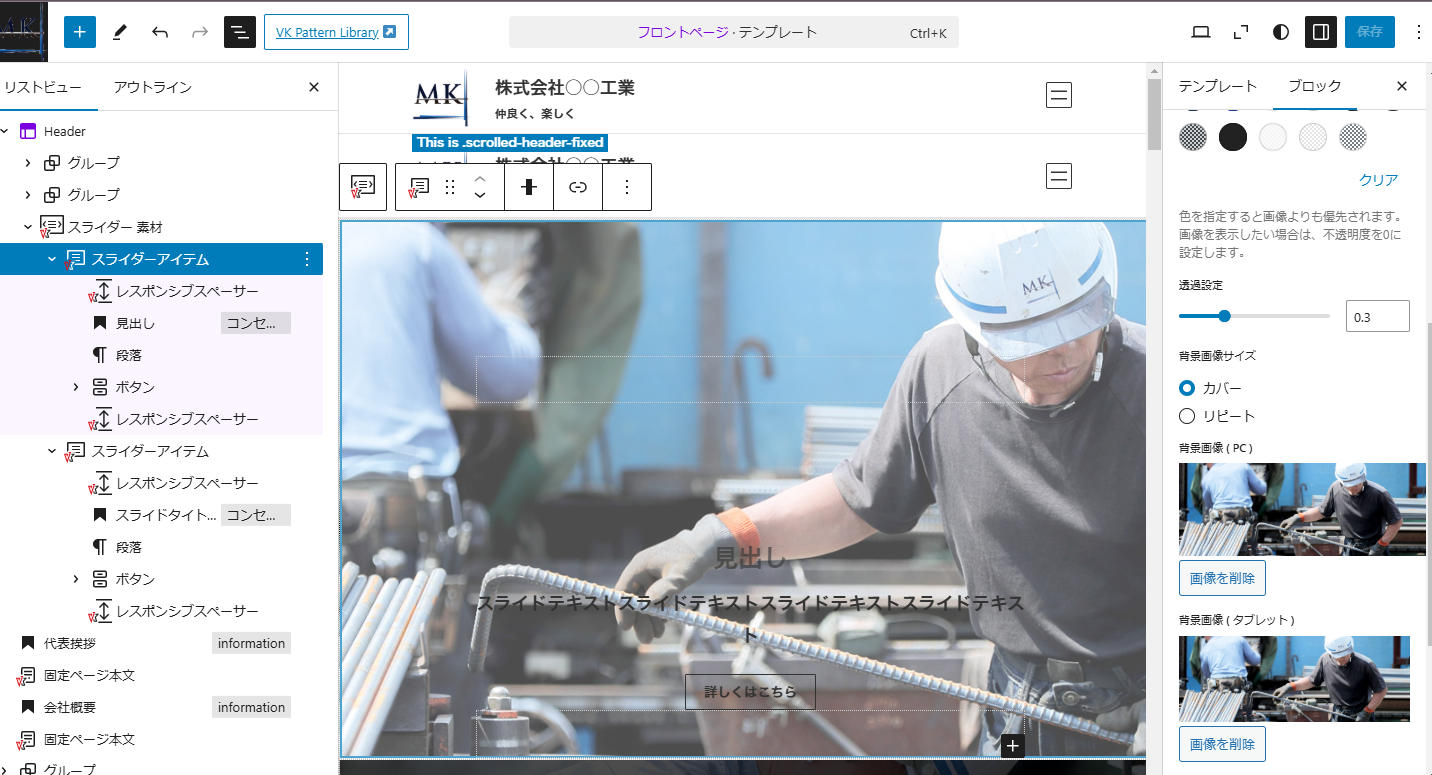
Task: Move the block up
Action: (480, 178)
